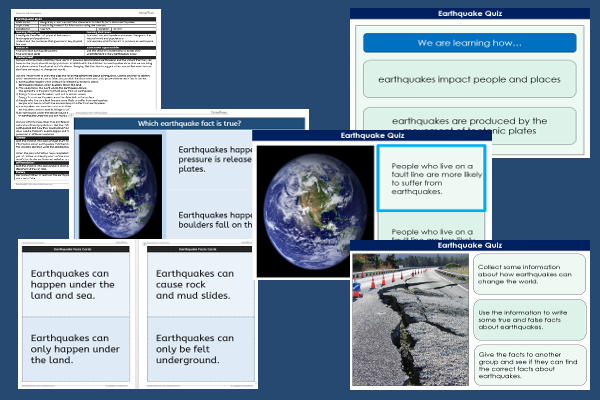The width and height of the screenshot is (600, 400).
Task: Open the cracked road photo
Action: [410, 319]
